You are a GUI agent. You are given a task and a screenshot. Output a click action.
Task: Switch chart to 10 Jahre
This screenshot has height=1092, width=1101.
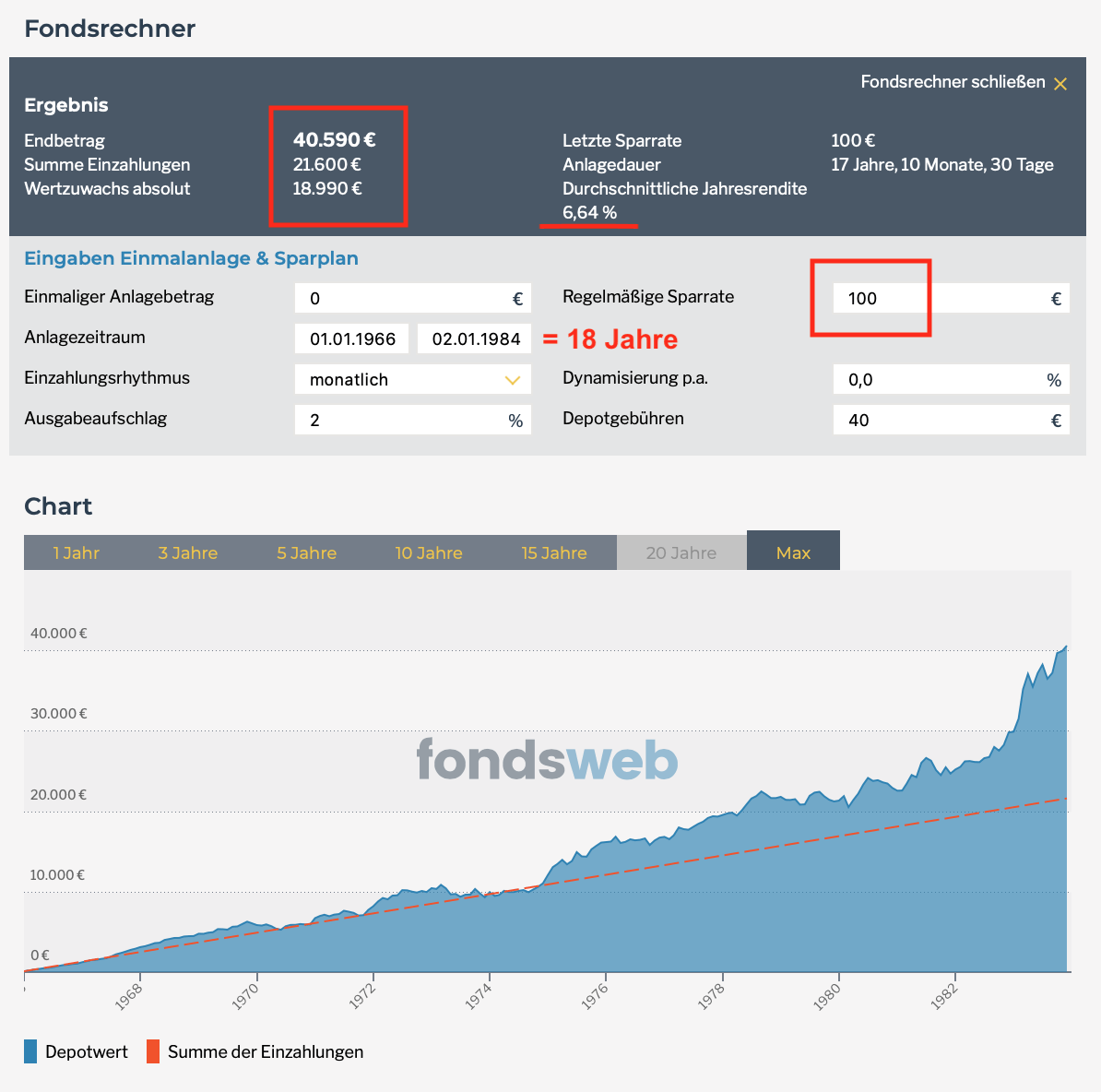[x=429, y=552]
